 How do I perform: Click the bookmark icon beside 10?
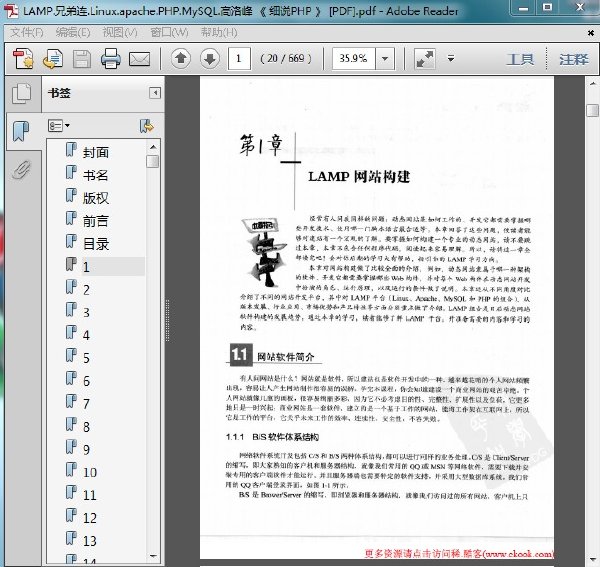[71, 469]
